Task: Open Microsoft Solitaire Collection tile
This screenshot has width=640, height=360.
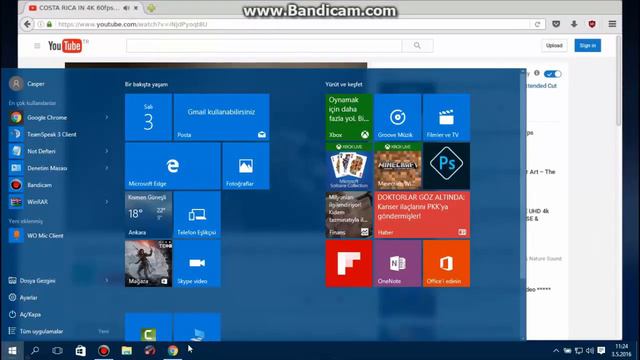Action: coord(349,166)
